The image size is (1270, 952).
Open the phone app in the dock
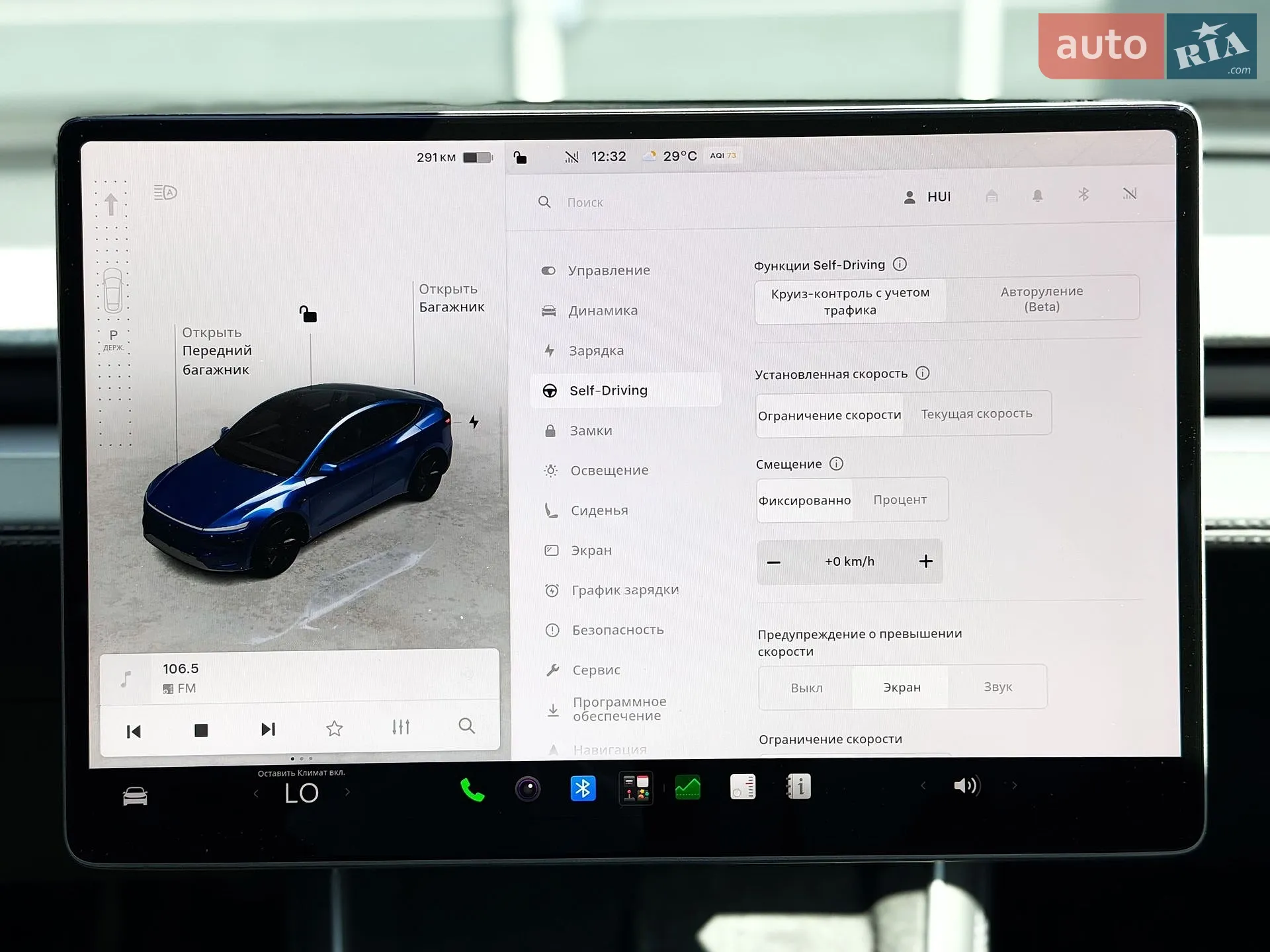(x=472, y=790)
